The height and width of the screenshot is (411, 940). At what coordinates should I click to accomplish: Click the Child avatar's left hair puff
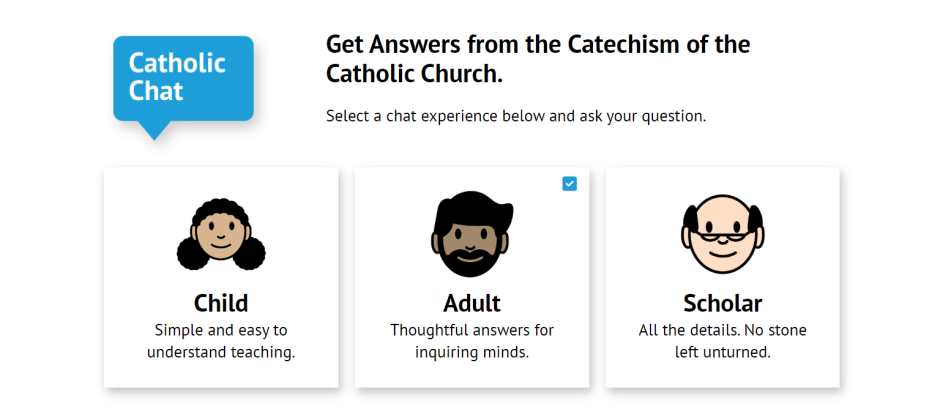pos(193,253)
